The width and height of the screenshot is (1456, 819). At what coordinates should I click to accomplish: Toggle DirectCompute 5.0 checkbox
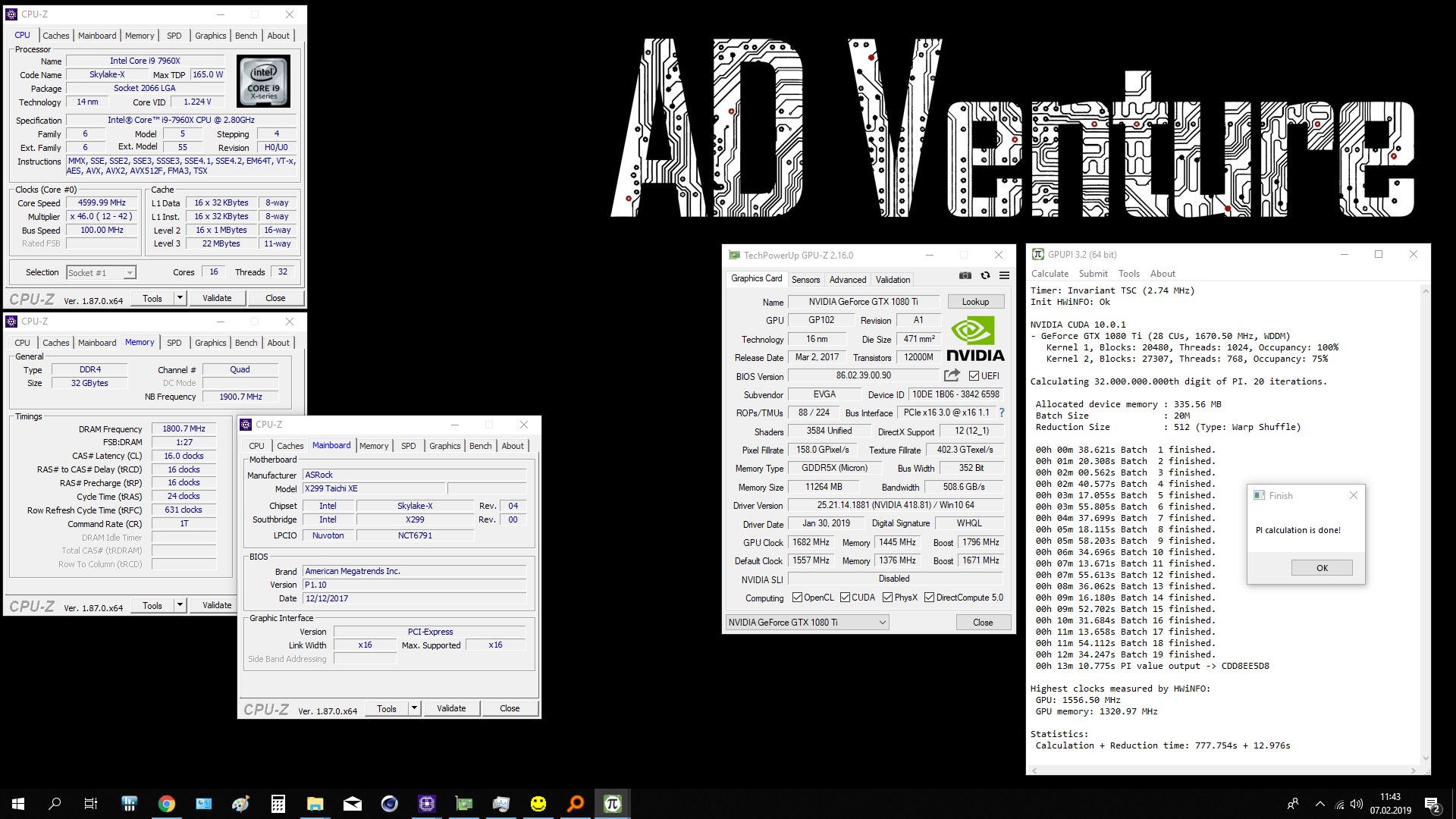[x=929, y=598]
